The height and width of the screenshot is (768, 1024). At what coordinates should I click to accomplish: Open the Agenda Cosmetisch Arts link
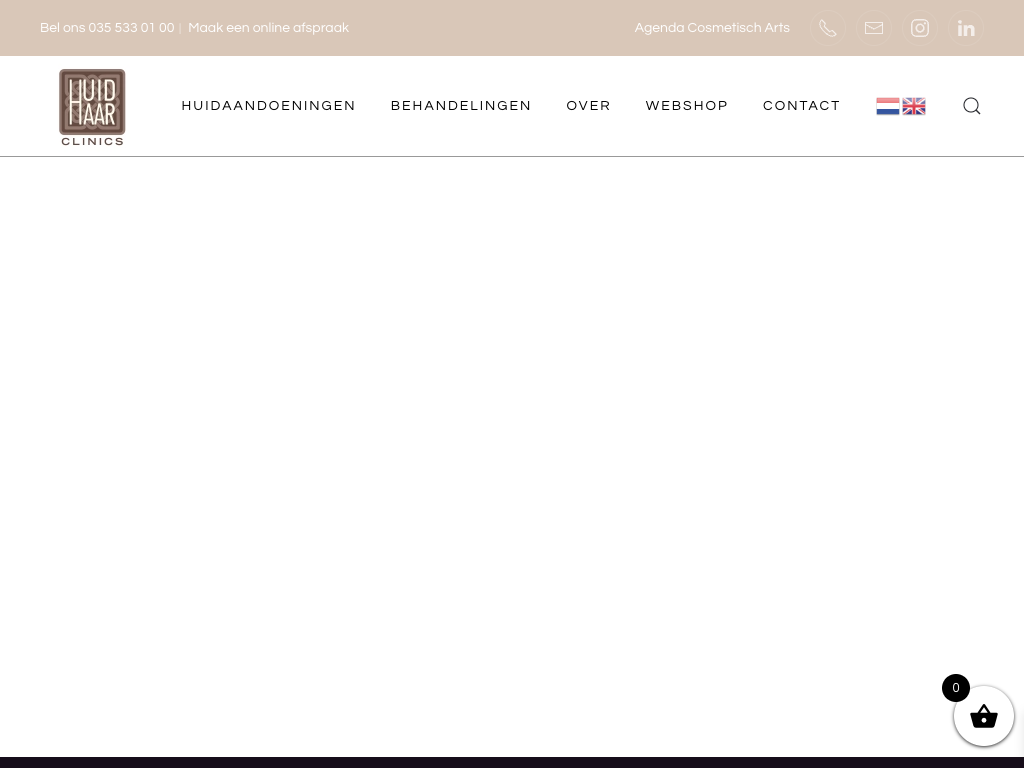(712, 28)
